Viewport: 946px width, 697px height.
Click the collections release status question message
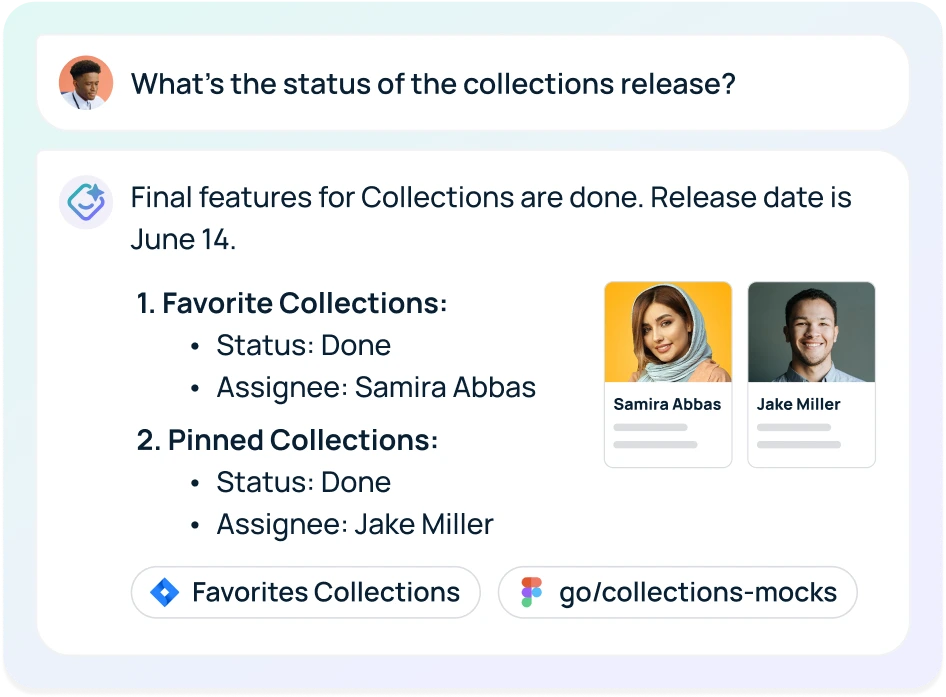[x=433, y=83]
